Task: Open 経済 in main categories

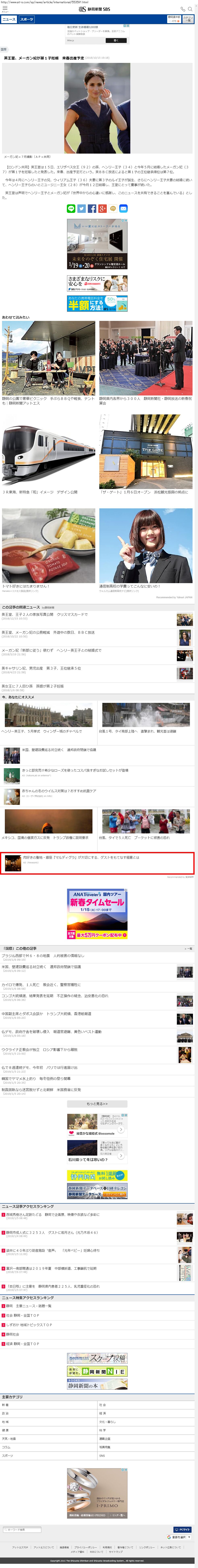Action: tap(146, 1413)
